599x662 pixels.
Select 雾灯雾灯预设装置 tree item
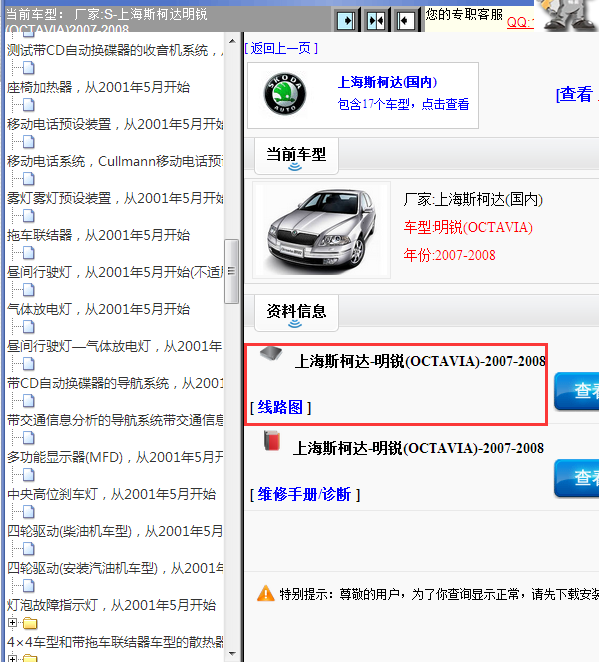[x=115, y=198]
